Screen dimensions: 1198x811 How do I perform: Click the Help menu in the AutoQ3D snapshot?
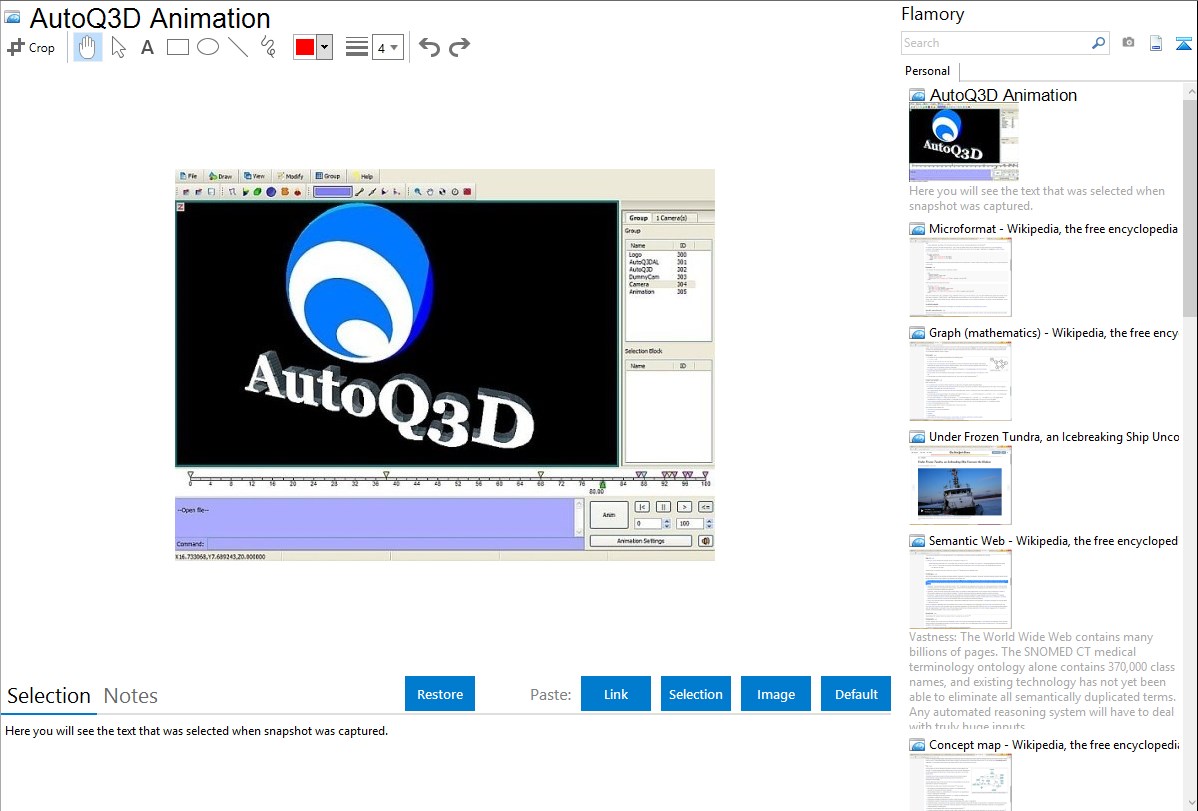(363, 176)
